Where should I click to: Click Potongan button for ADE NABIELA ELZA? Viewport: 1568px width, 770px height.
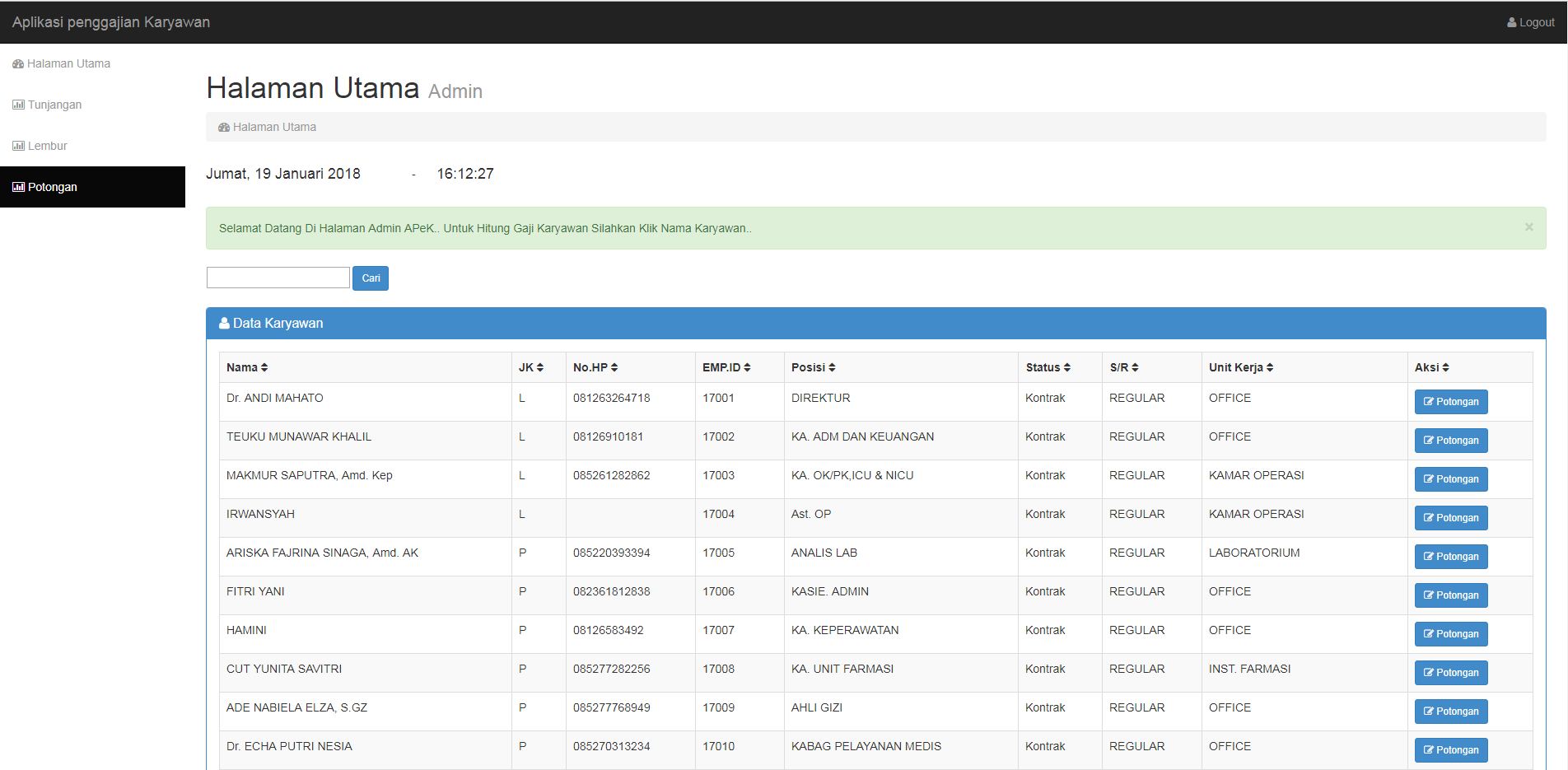pos(1451,712)
